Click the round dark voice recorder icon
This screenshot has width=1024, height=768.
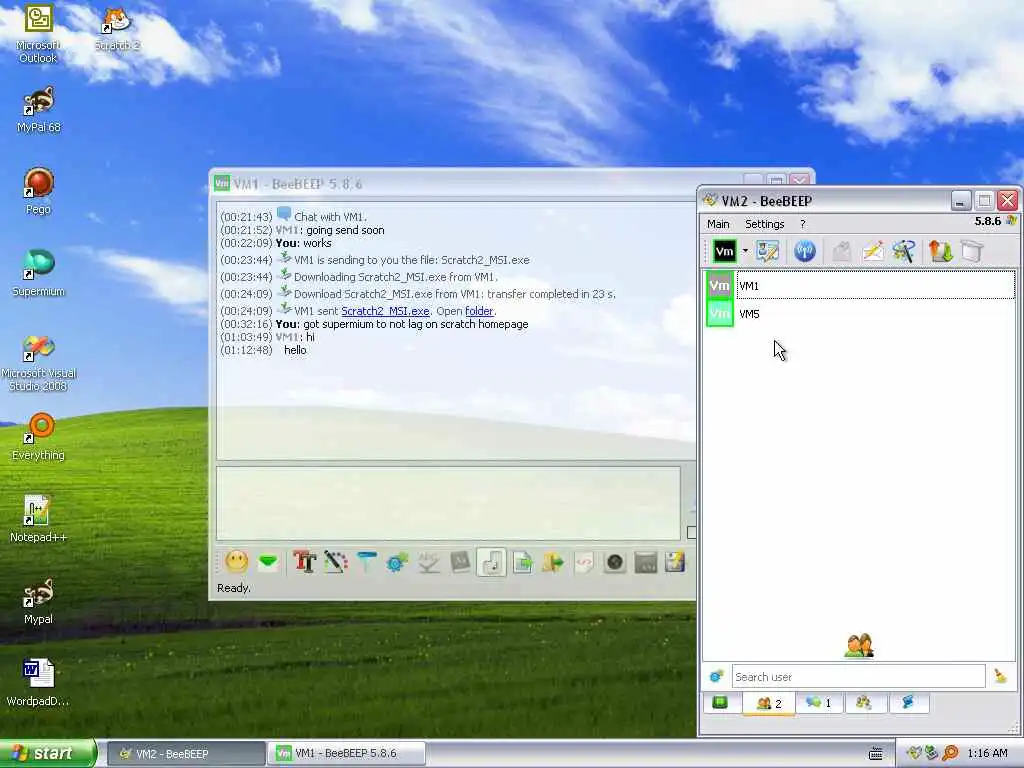click(x=615, y=562)
